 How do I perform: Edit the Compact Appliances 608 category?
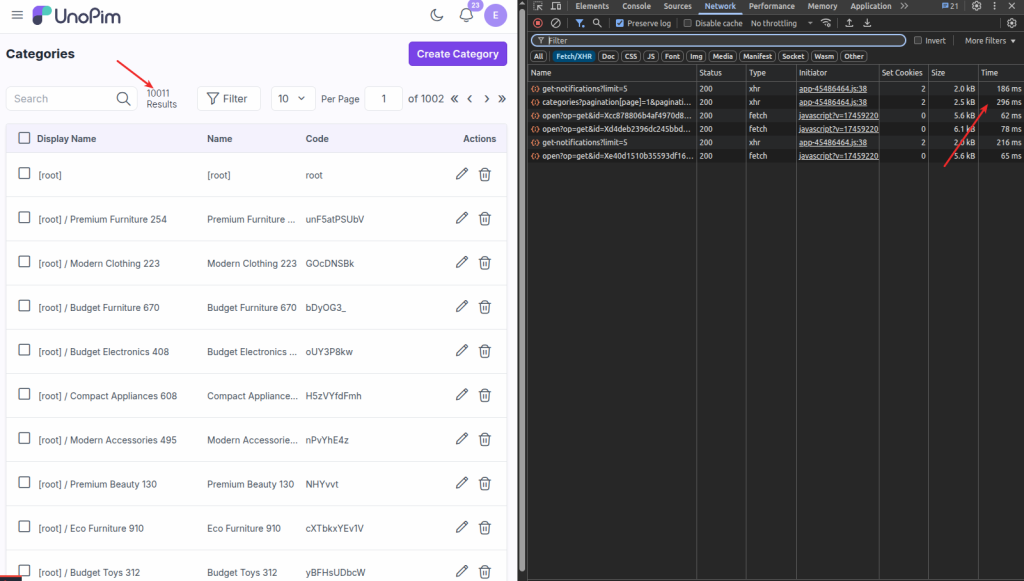click(462, 395)
